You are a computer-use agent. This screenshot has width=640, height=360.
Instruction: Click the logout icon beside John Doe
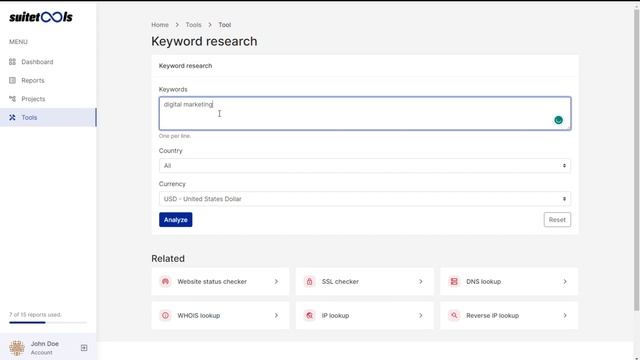tap(84, 348)
